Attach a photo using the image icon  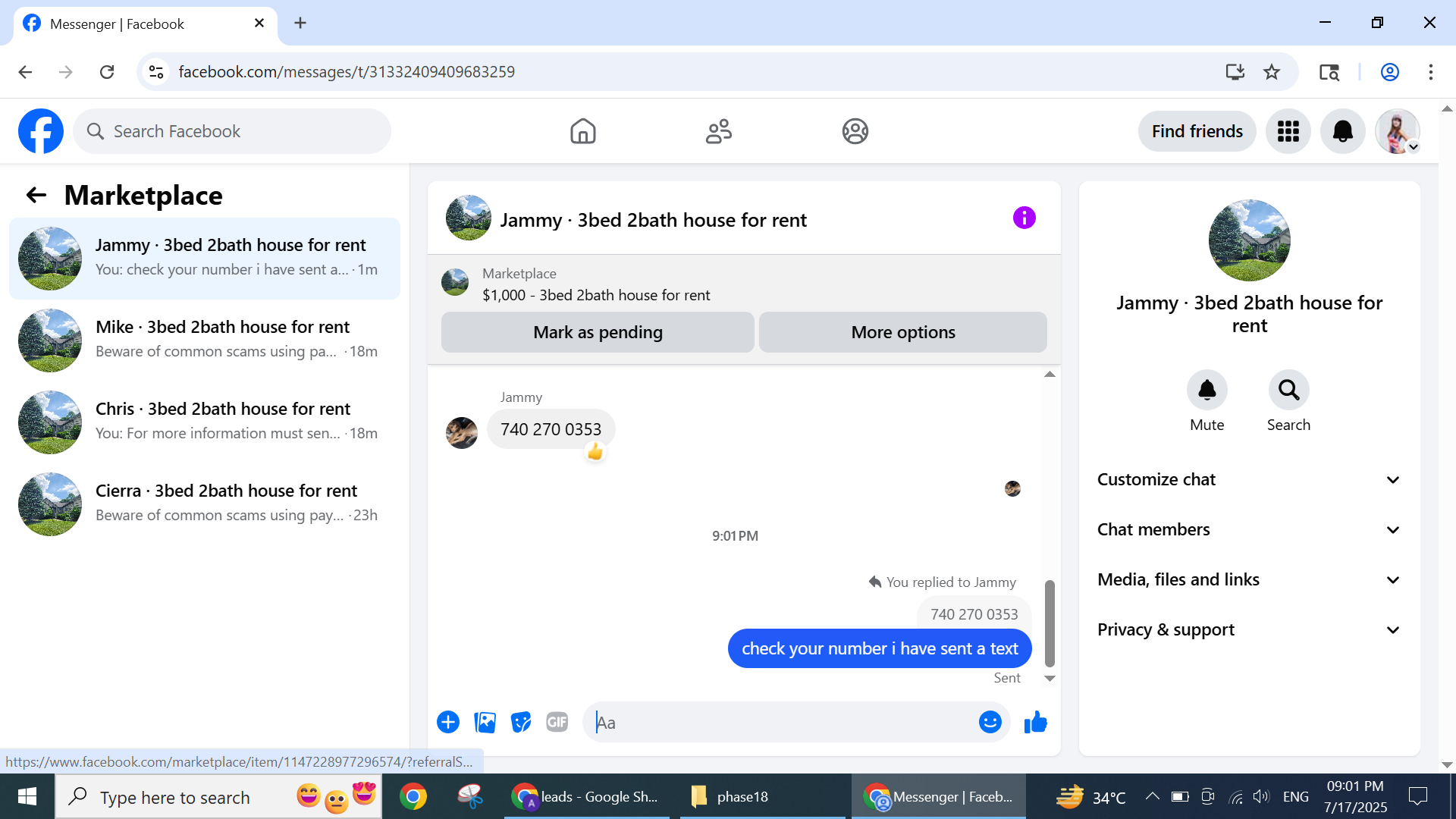coord(485,722)
